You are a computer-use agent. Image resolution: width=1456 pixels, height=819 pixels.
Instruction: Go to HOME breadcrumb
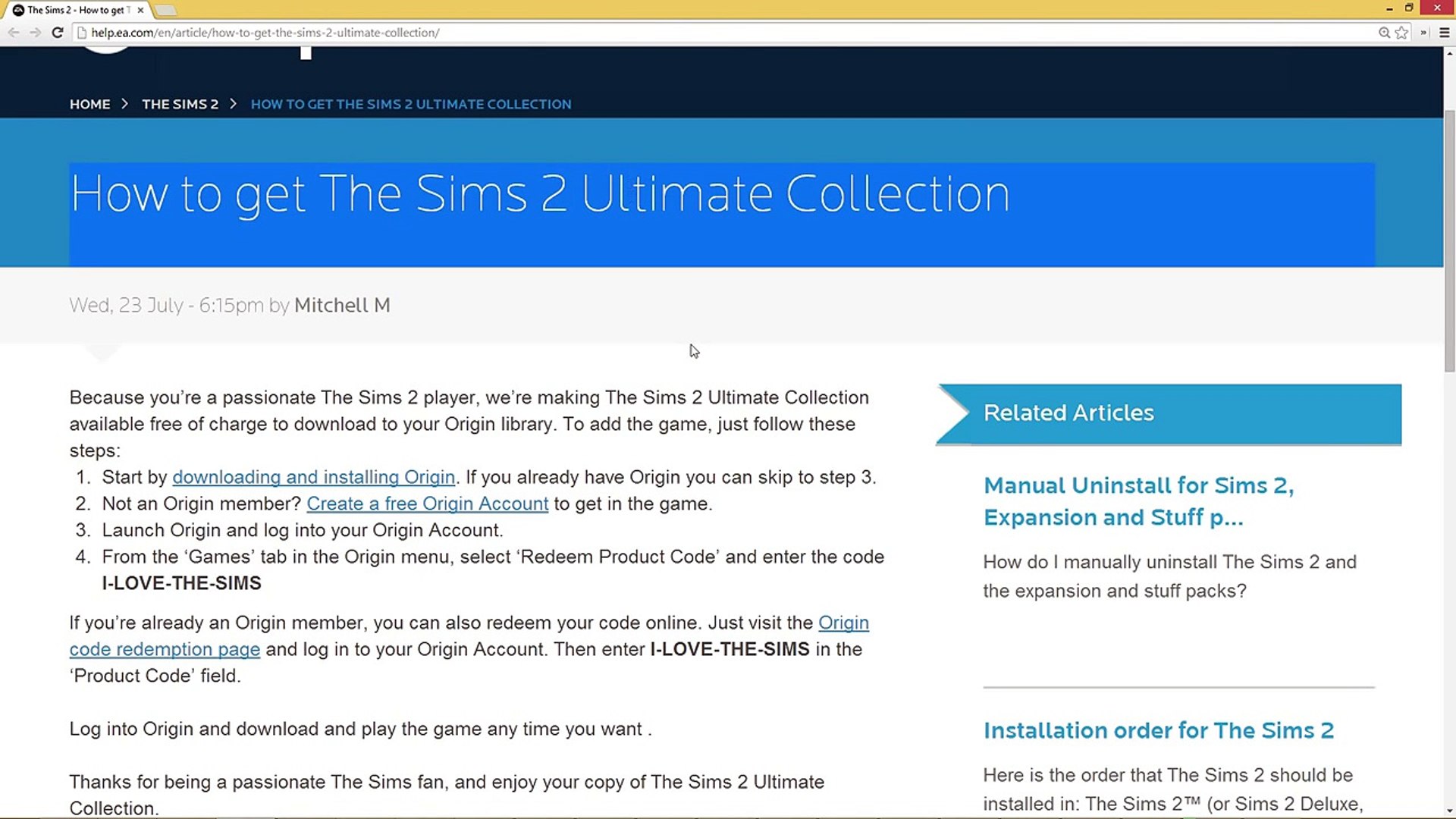tap(89, 104)
